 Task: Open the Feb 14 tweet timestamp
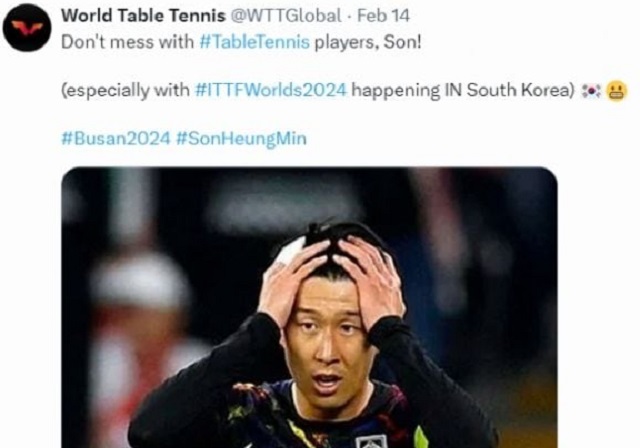coord(383,16)
